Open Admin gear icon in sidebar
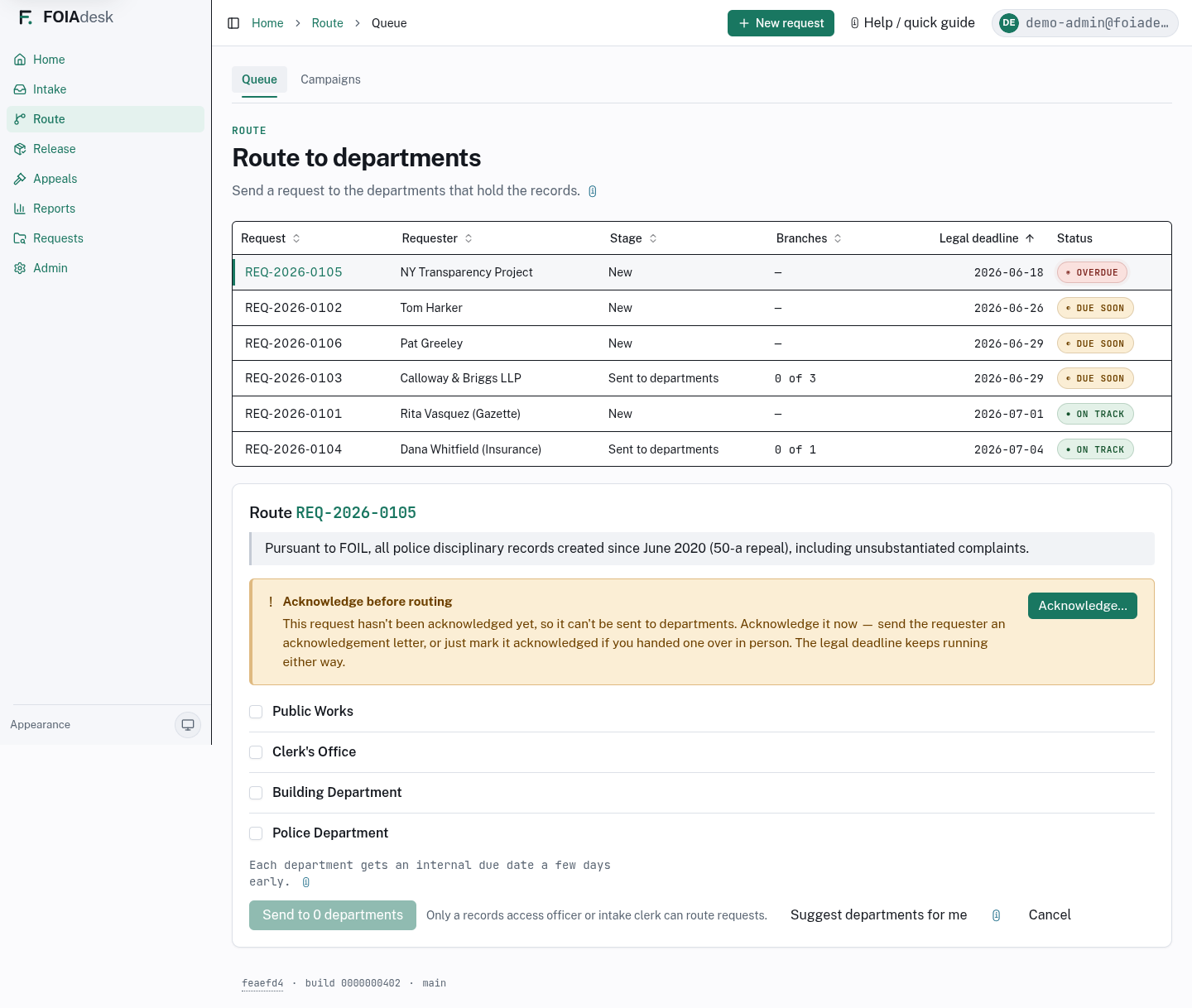 pos(20,268)
